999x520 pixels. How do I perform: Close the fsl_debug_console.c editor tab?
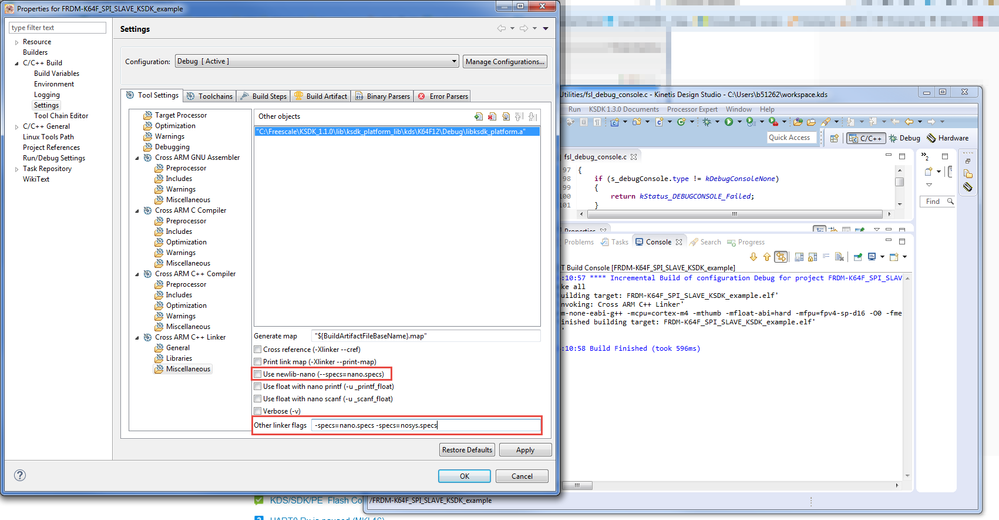click(x=634, y=157)
